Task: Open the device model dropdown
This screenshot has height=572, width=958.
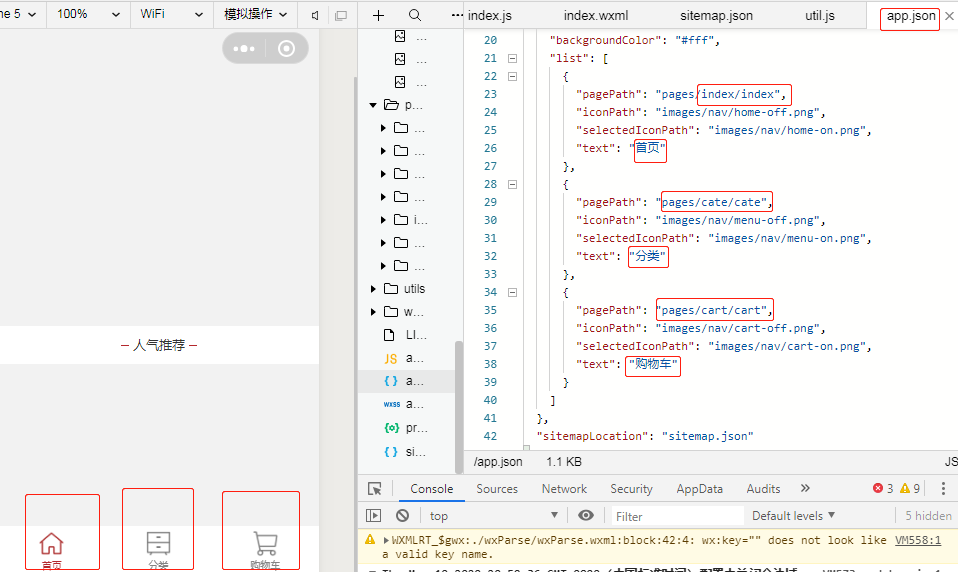Action: (20, 14)
